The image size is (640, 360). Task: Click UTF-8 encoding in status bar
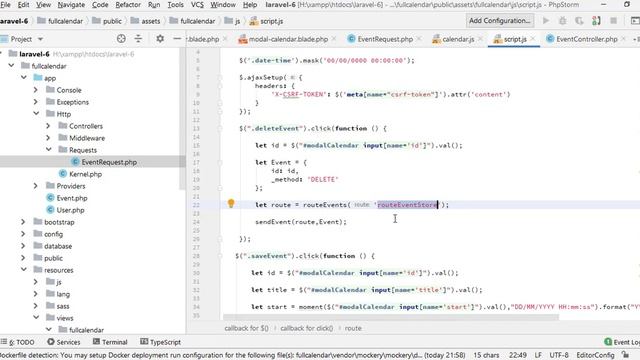point(559,355)
